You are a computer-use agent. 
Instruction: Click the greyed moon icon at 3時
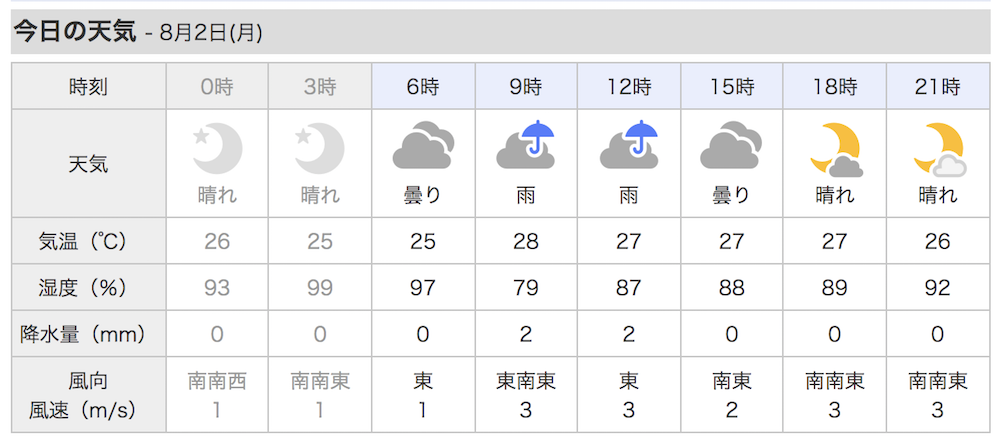tap(320, 149)
